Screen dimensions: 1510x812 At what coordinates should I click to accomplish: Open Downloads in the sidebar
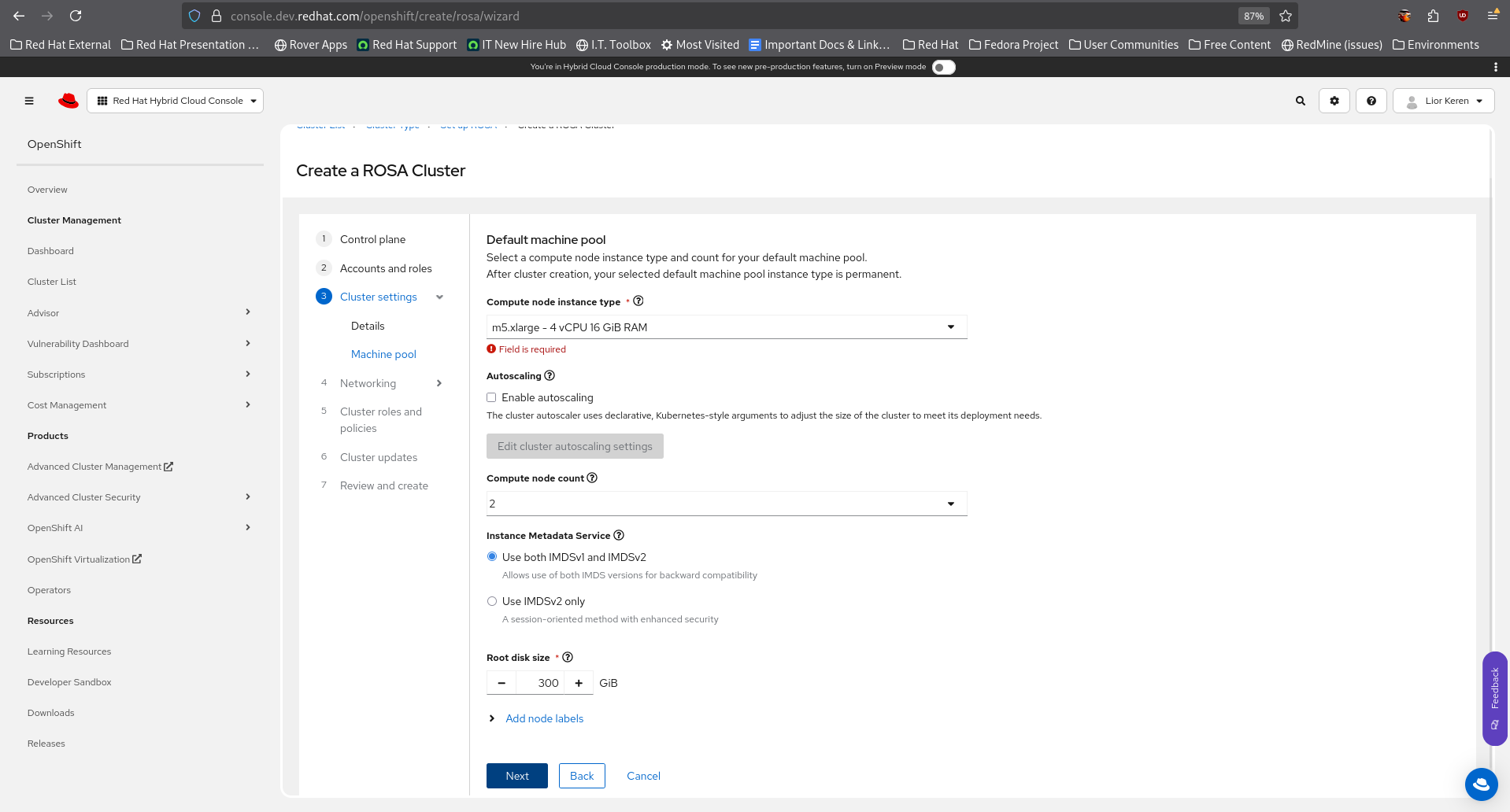(50, 713)
